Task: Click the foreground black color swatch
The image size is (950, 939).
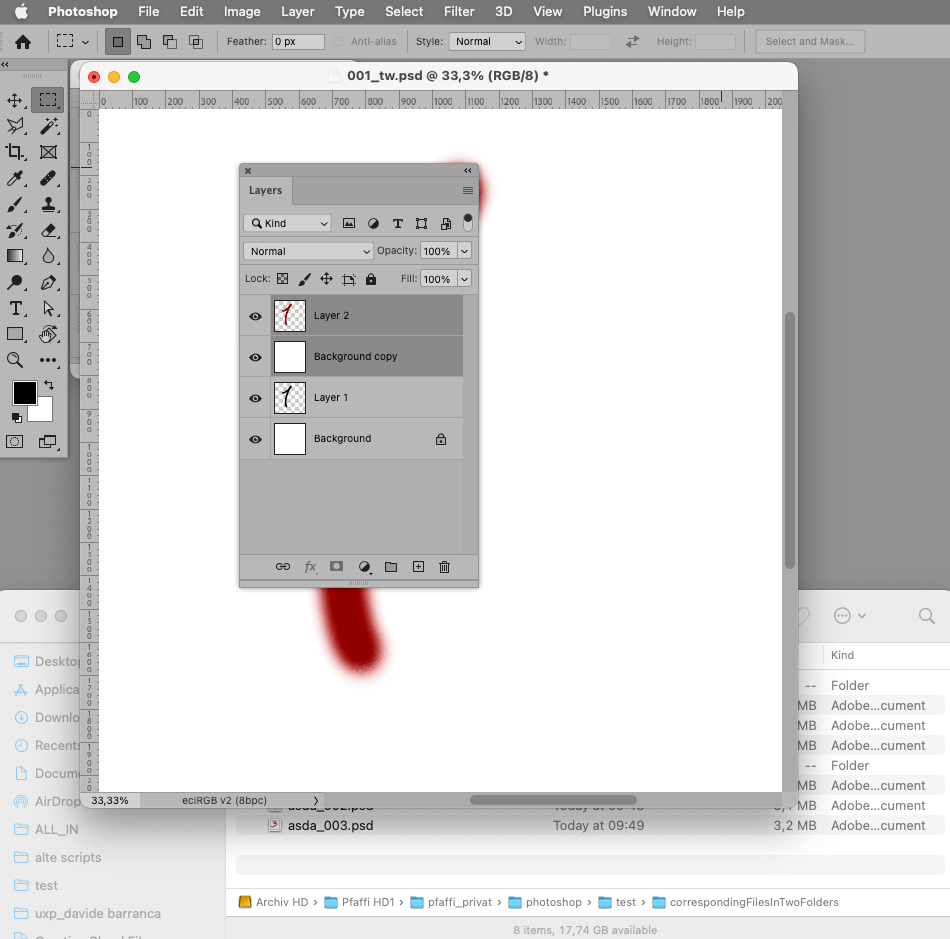Action: [24, 393]
